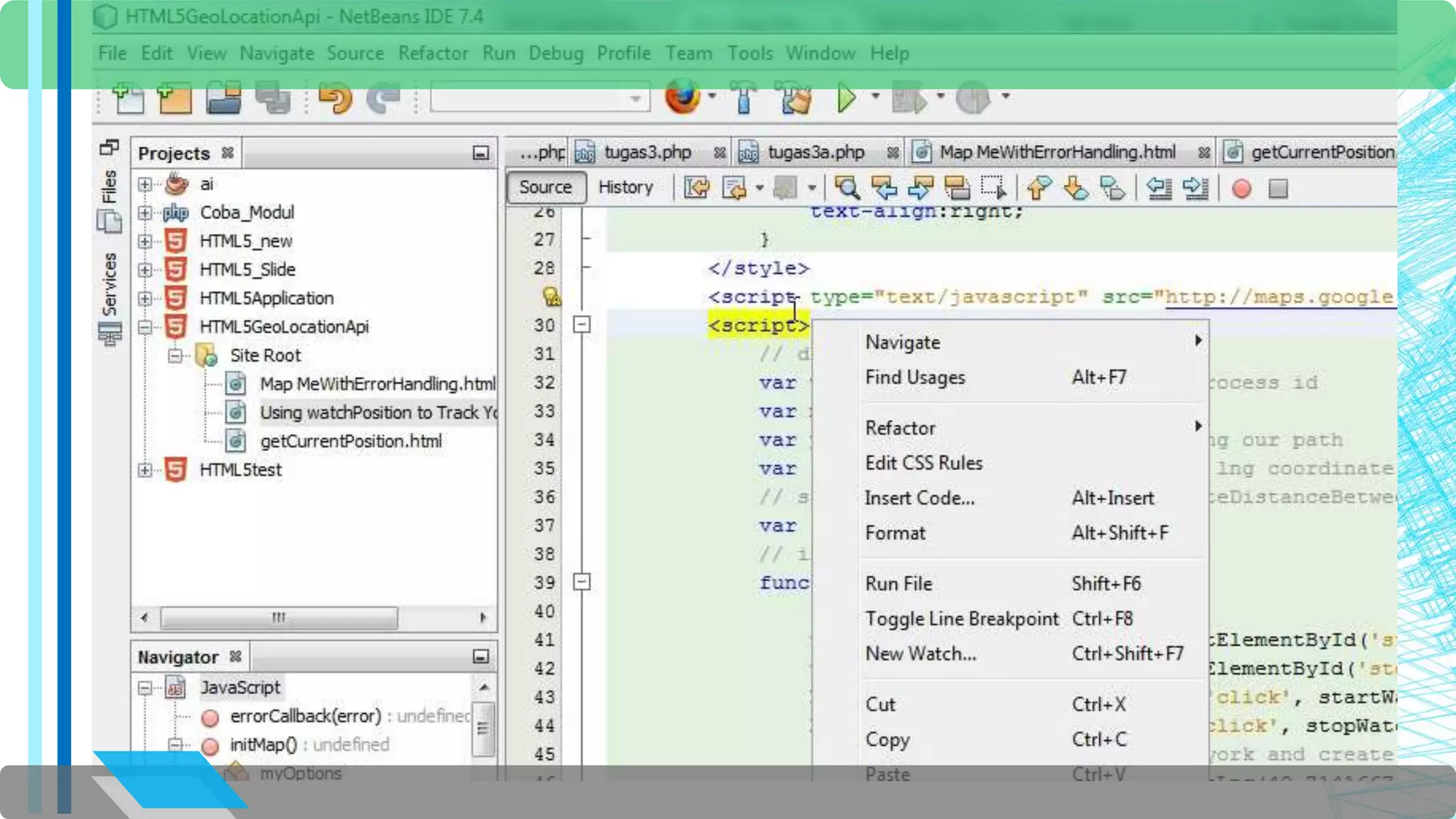Click the green Run Project arrow
Image resolution: width=1456 pixels, height=819 pixels.
click(845, 97)
